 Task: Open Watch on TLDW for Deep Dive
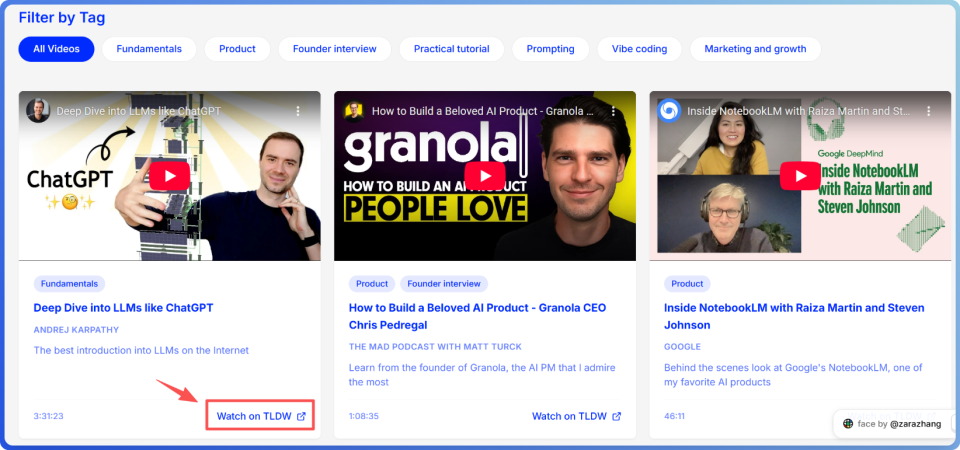260,416
